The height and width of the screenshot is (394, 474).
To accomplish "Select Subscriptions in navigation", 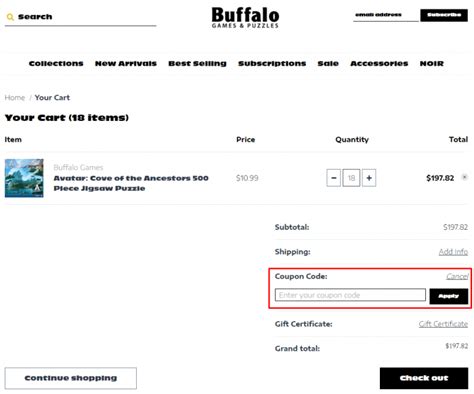I will 272,63.
